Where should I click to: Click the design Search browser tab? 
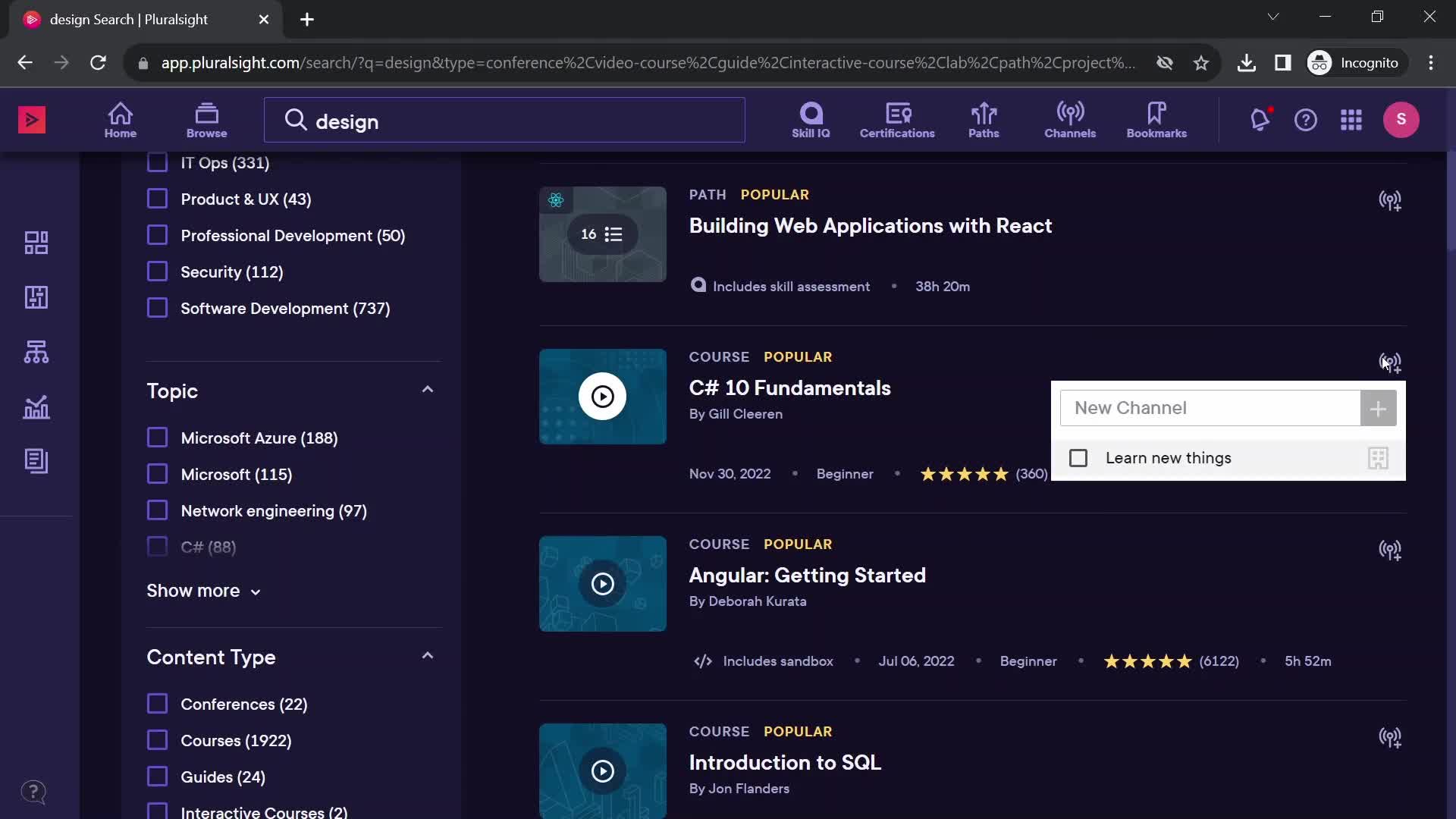click(146, 20)
